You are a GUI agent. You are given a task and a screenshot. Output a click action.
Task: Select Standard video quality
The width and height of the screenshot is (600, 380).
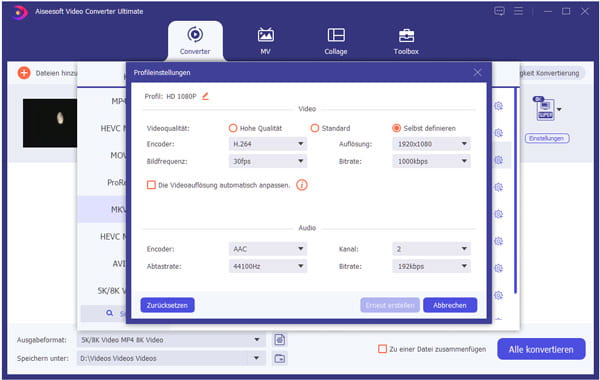pos(315,128)
